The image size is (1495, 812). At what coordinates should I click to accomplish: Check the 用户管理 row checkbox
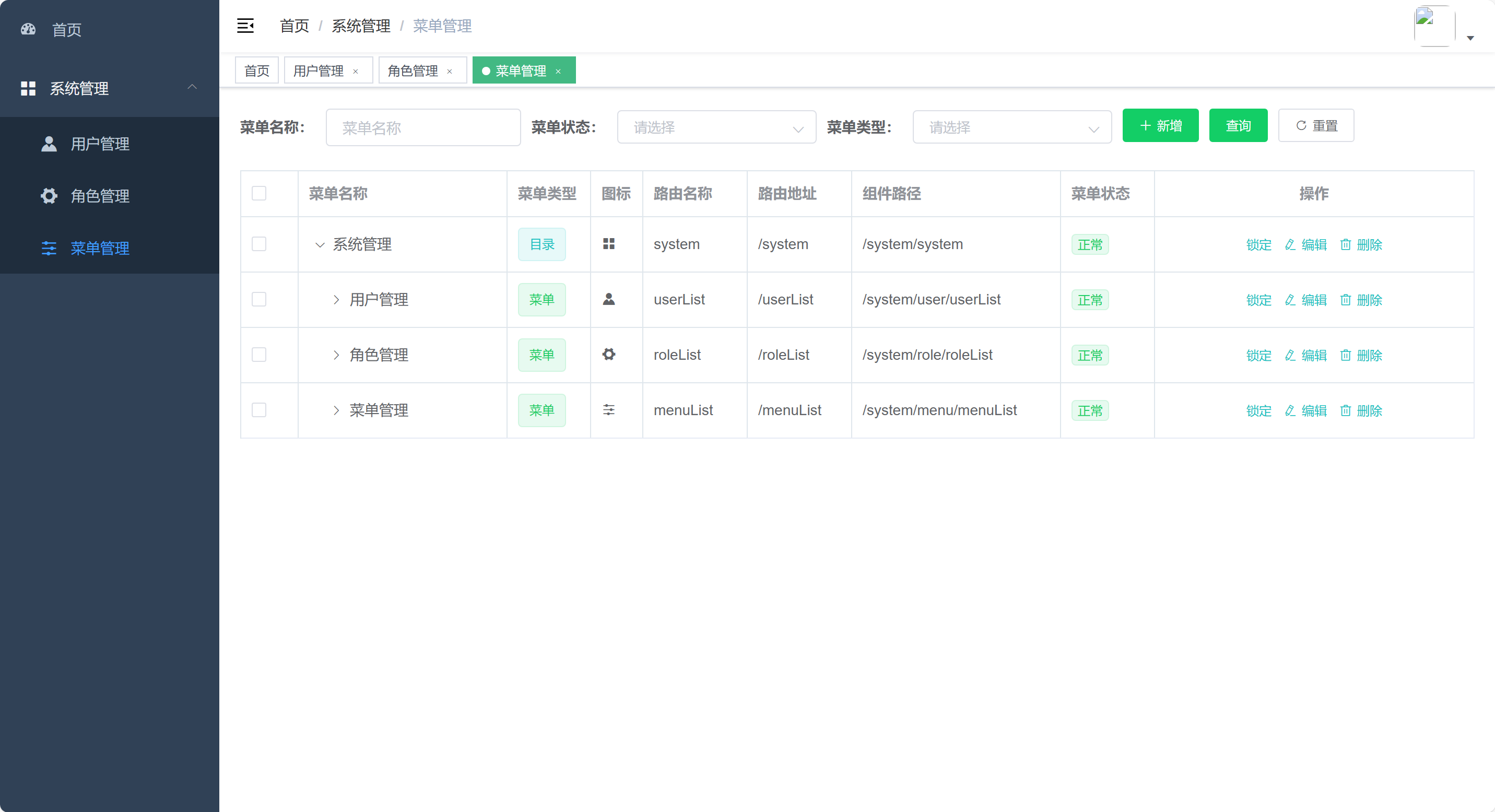259,299
